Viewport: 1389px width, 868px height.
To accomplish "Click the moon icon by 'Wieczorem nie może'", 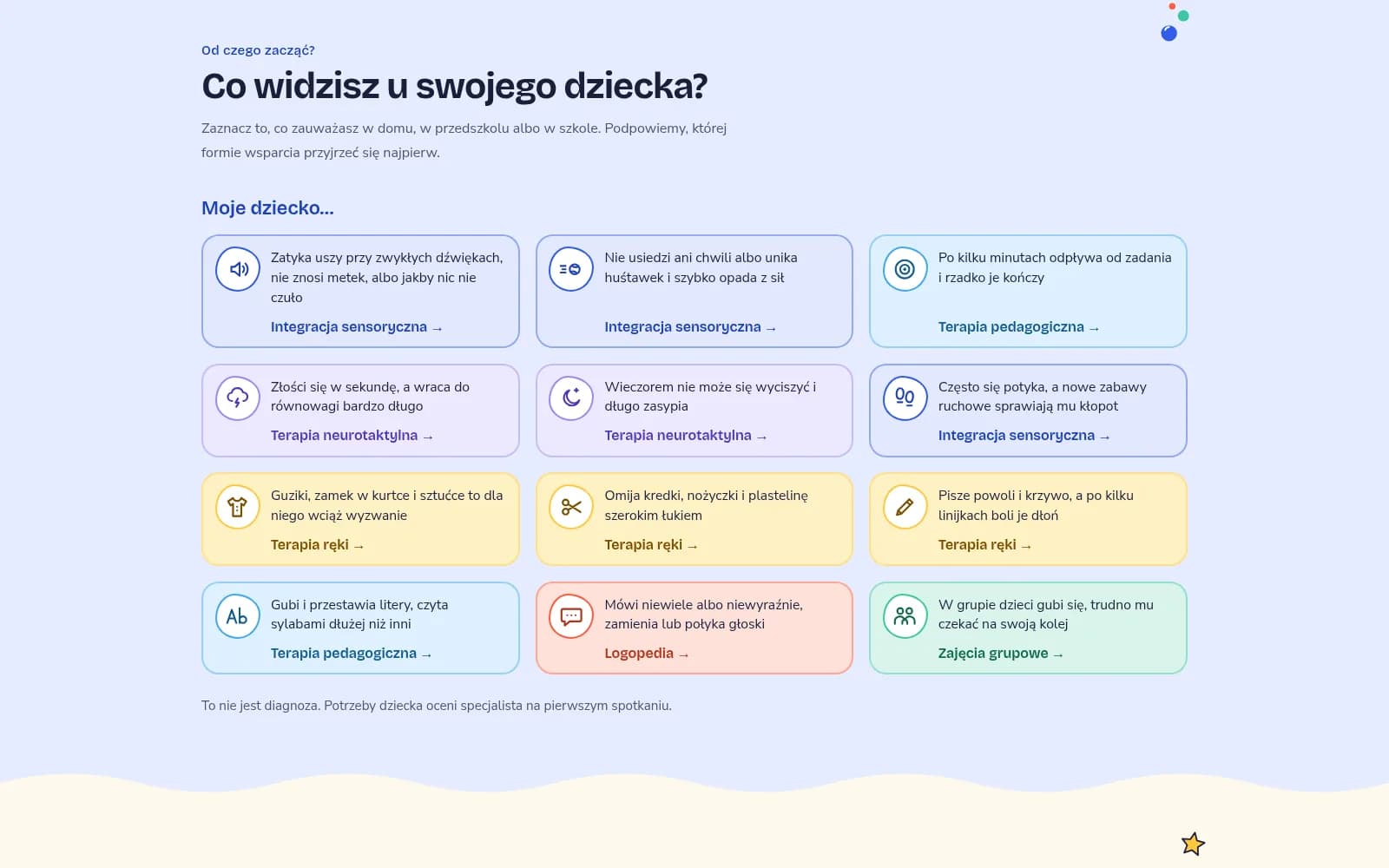I will click(x=571, y=398).
